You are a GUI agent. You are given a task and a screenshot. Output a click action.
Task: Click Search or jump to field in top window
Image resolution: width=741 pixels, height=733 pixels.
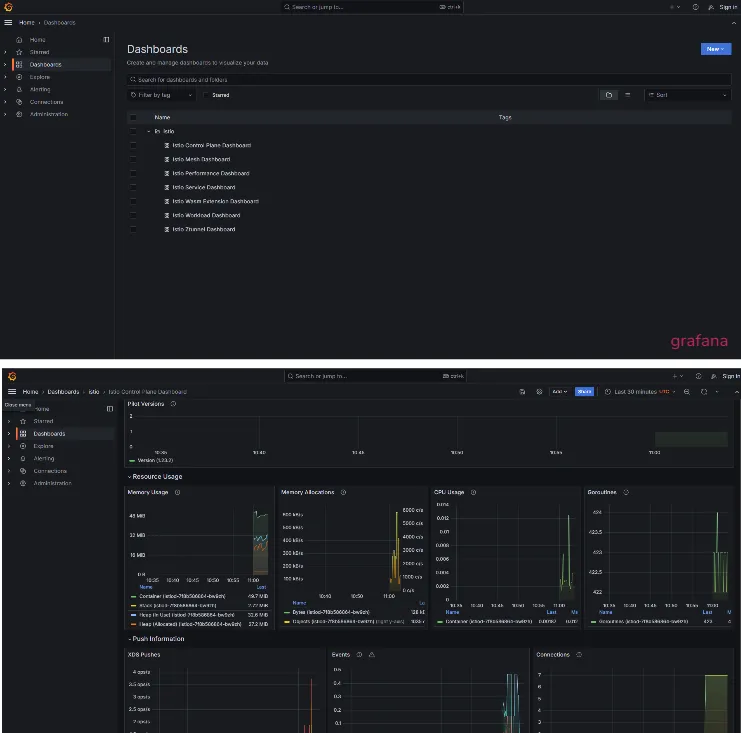tap(372, 7)
